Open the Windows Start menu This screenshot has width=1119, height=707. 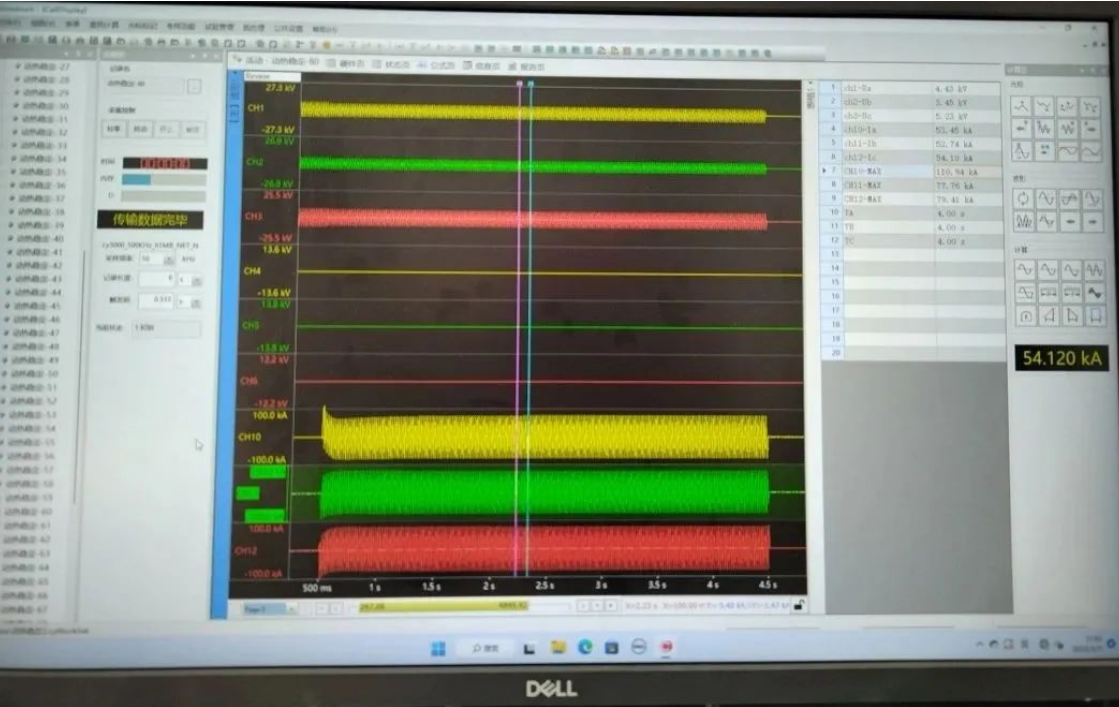coord(438,648)
